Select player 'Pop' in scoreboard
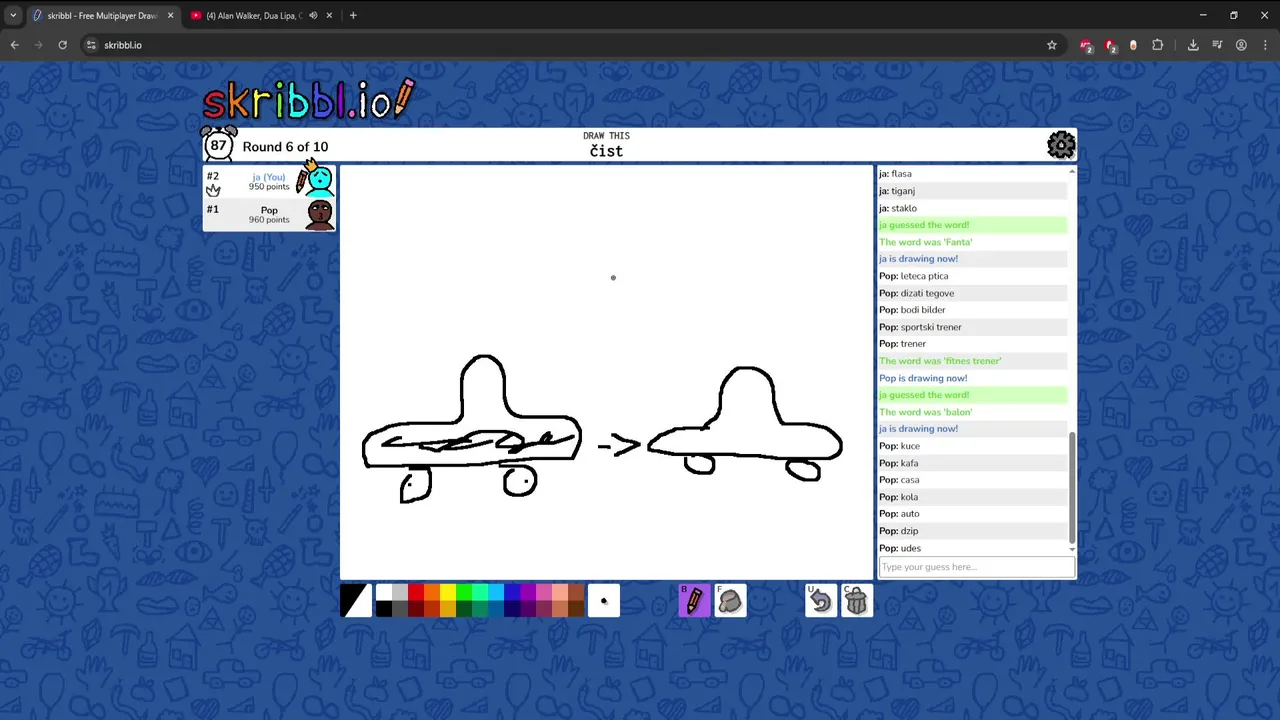The width and height of the screenshot is (1280, 720). [269, 215]
